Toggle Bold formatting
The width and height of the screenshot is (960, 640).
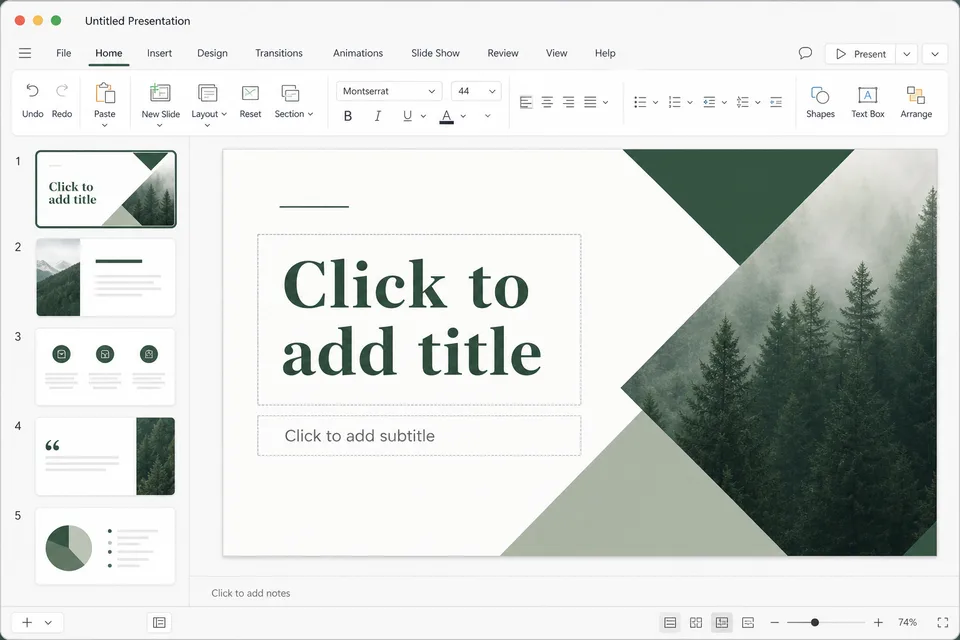click(348, 116)
